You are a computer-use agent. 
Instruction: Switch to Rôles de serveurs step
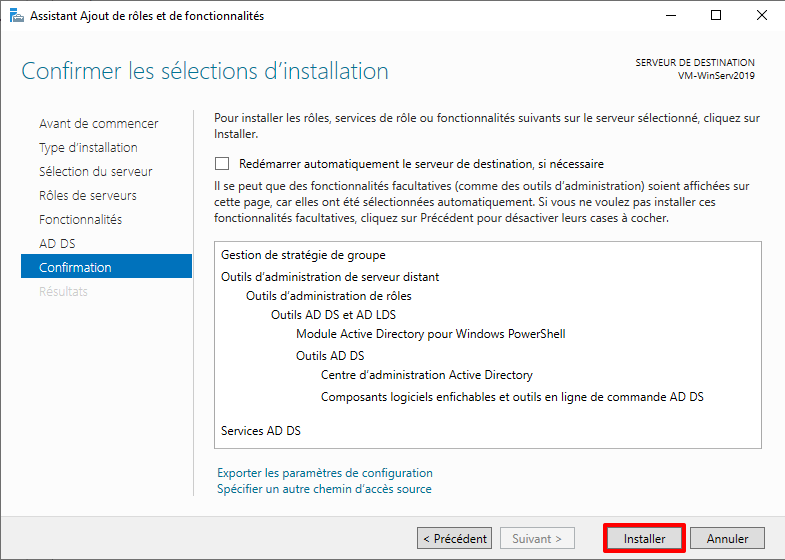[88, 196]
